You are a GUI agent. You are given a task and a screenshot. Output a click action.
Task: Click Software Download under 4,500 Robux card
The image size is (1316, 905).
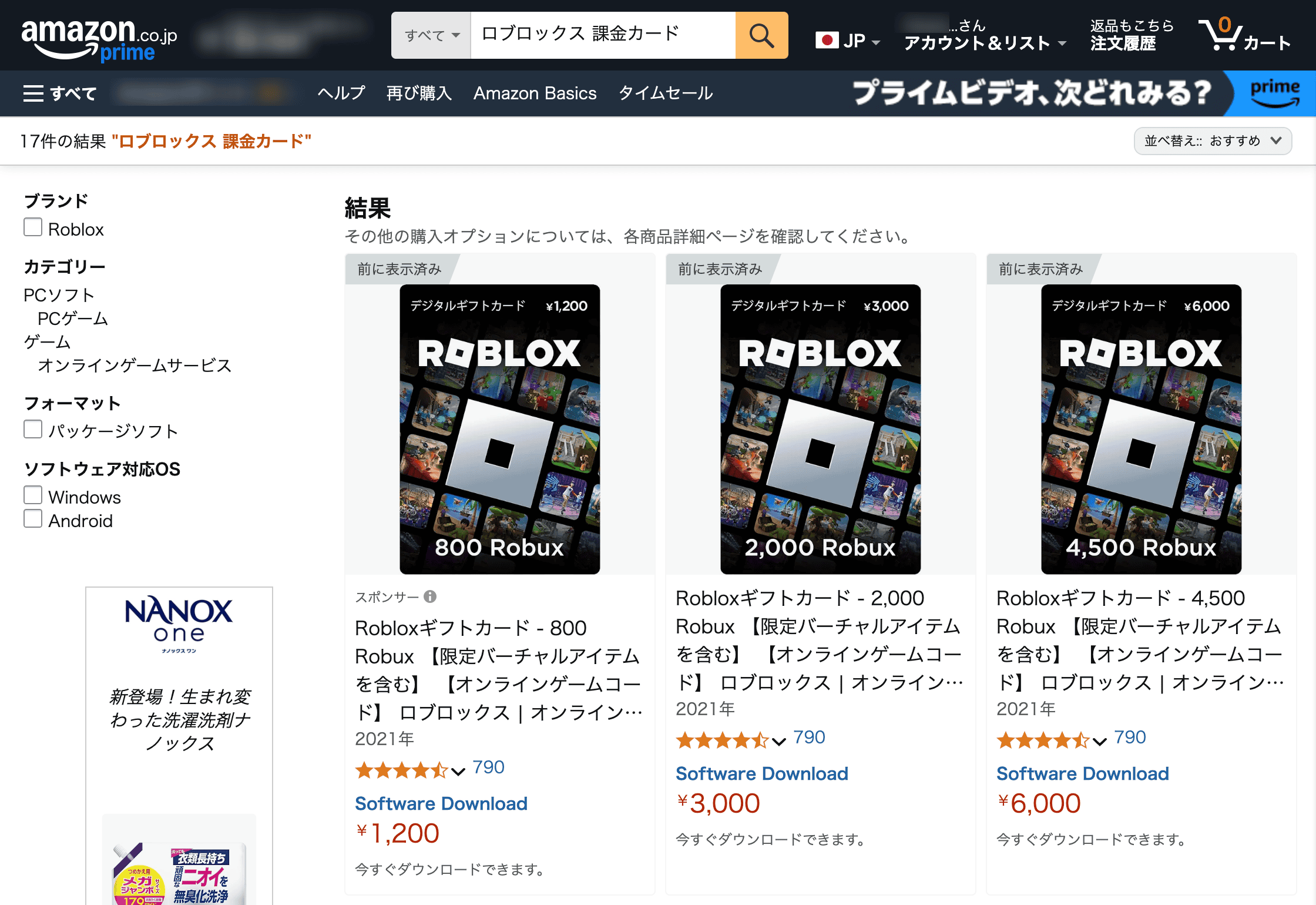(1083, 773)
